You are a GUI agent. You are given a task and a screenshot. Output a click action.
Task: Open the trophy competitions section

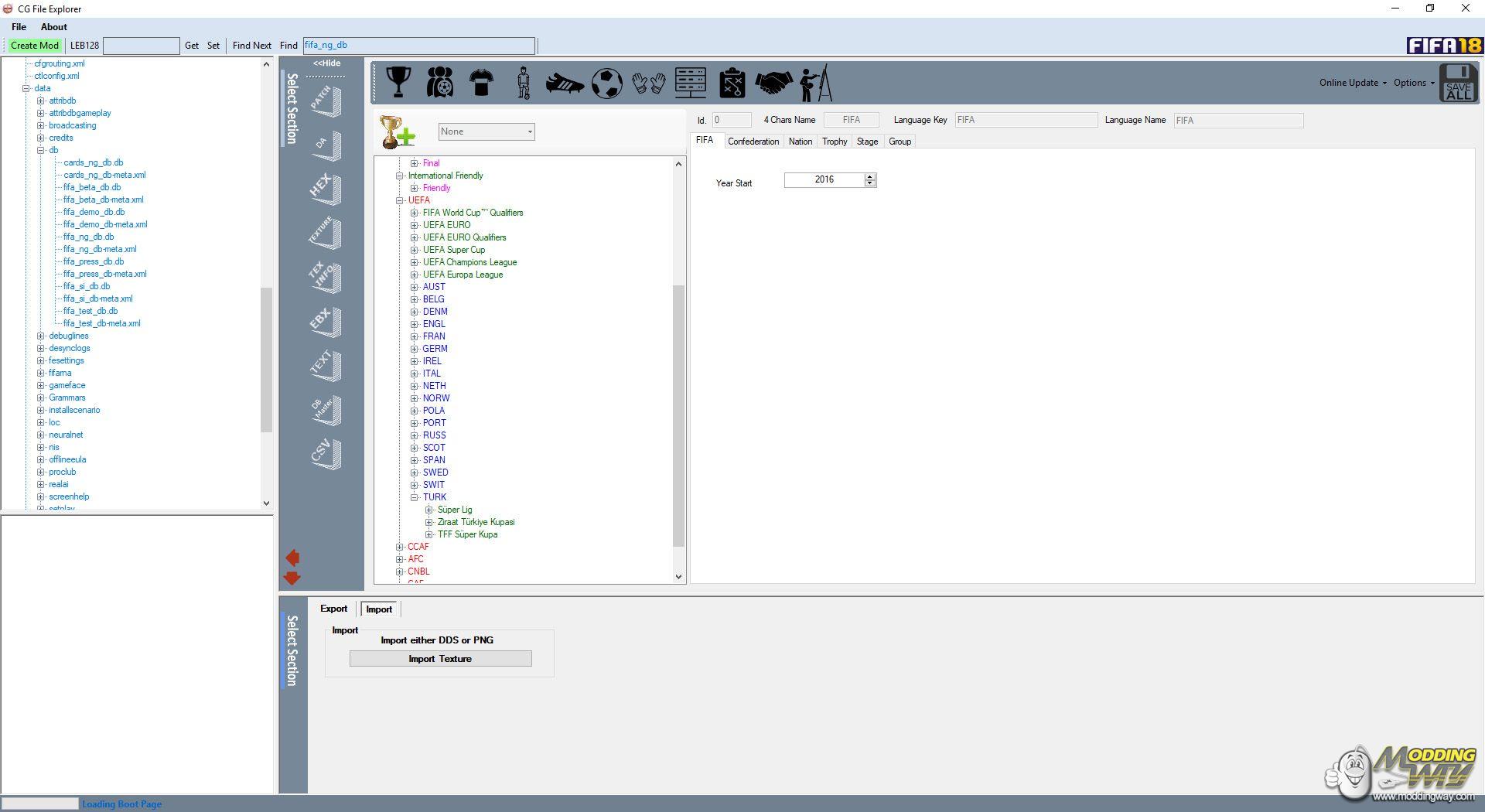coord(398,82)
